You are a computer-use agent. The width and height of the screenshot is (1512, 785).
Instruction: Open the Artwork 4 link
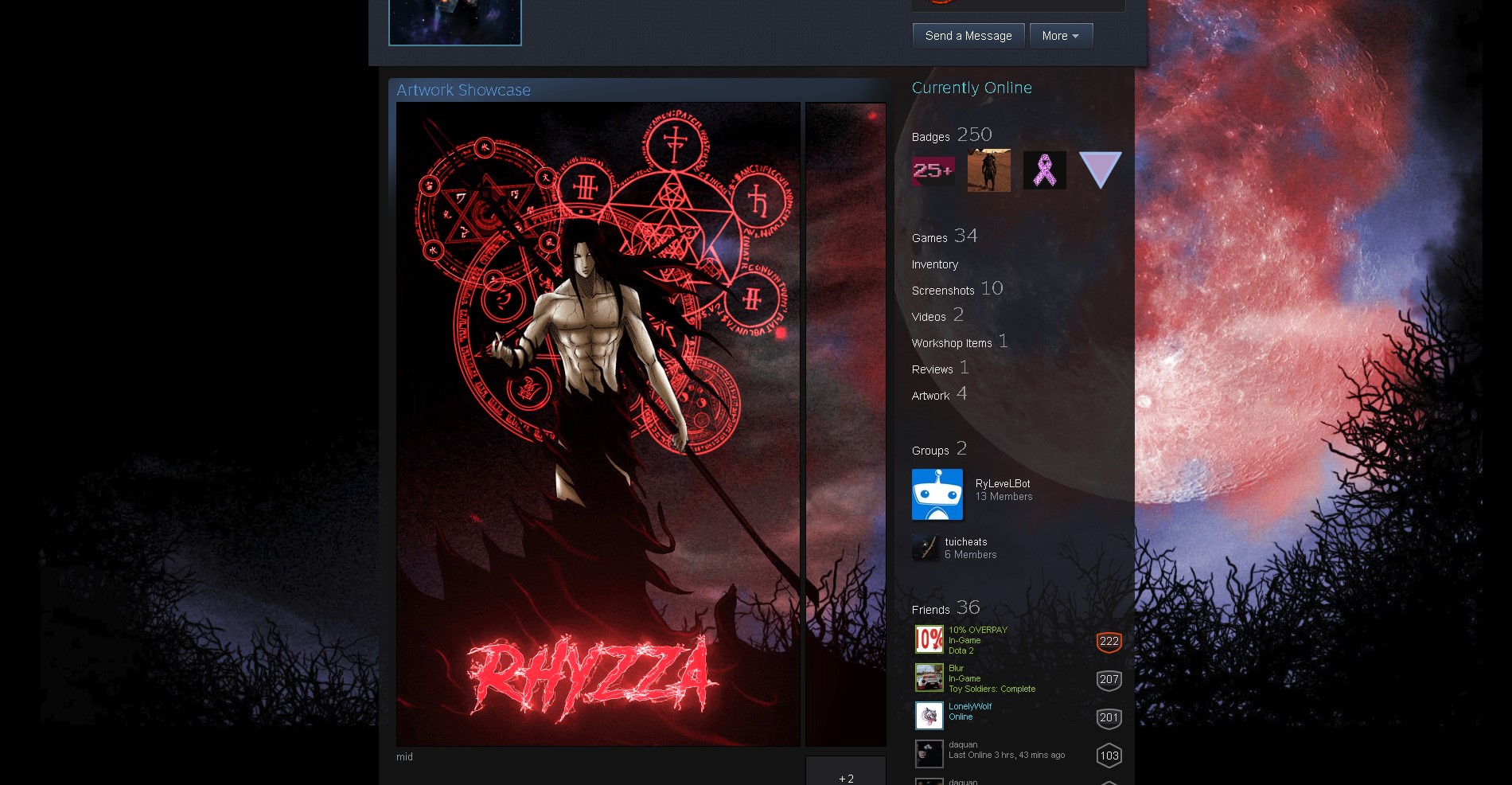pyautogui.click(x=939, y=393)
